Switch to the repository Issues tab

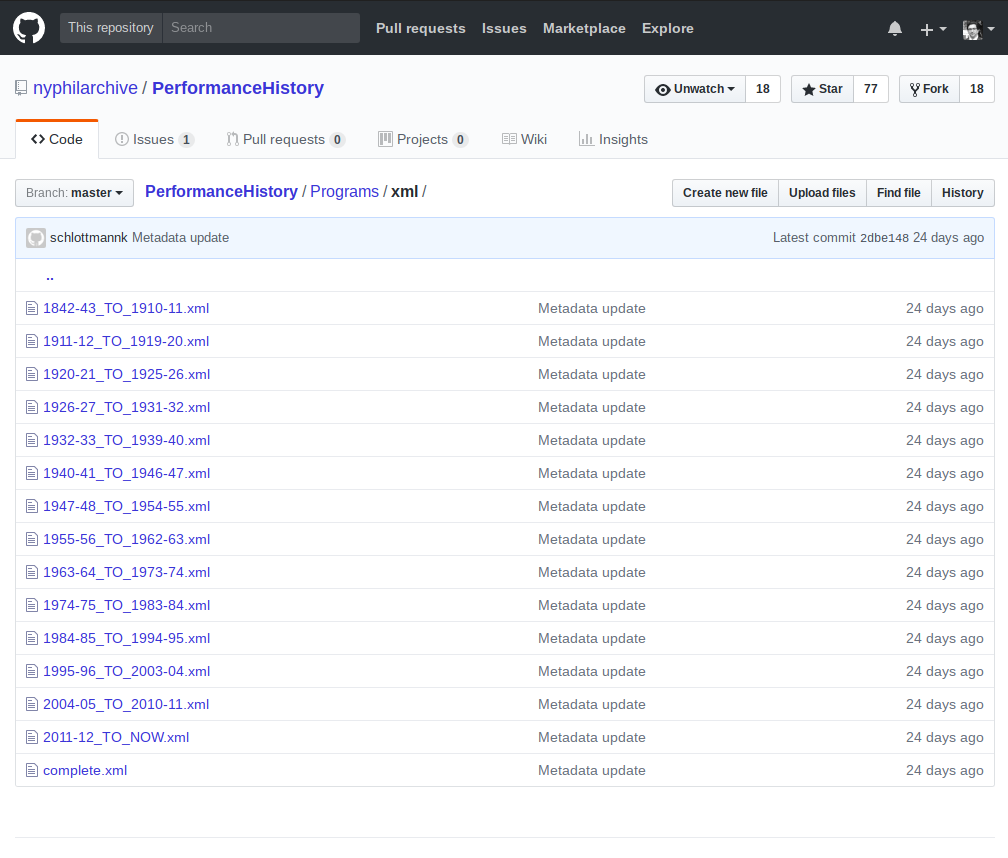pos(154,139)
